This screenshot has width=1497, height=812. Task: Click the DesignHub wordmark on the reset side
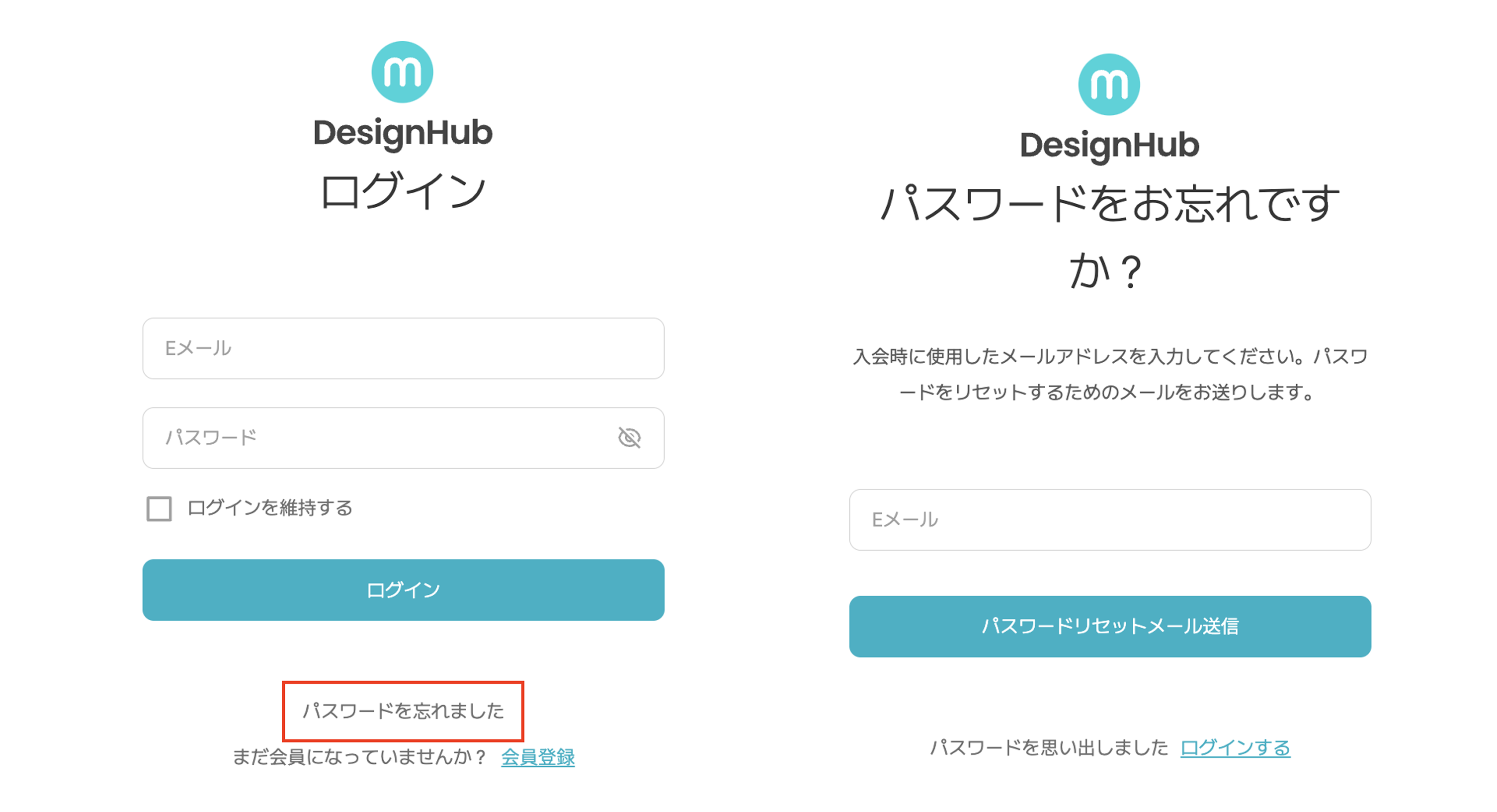[1110, 146]
